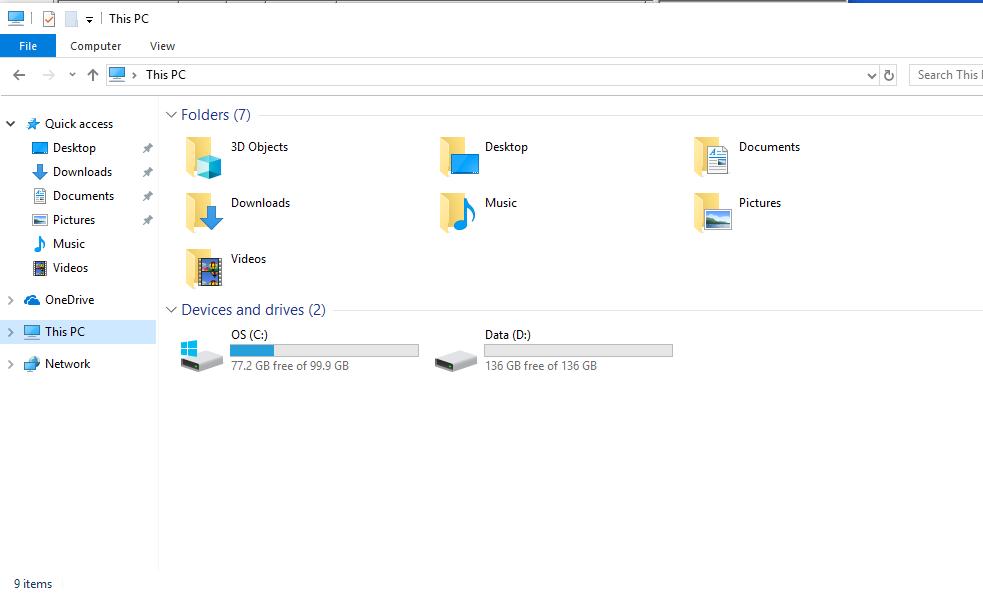The width and height of the screenshot is (983, 594).
Task: Open the Music folder icon in Folders
Action: pyautogui.click(x=458, y=213)
